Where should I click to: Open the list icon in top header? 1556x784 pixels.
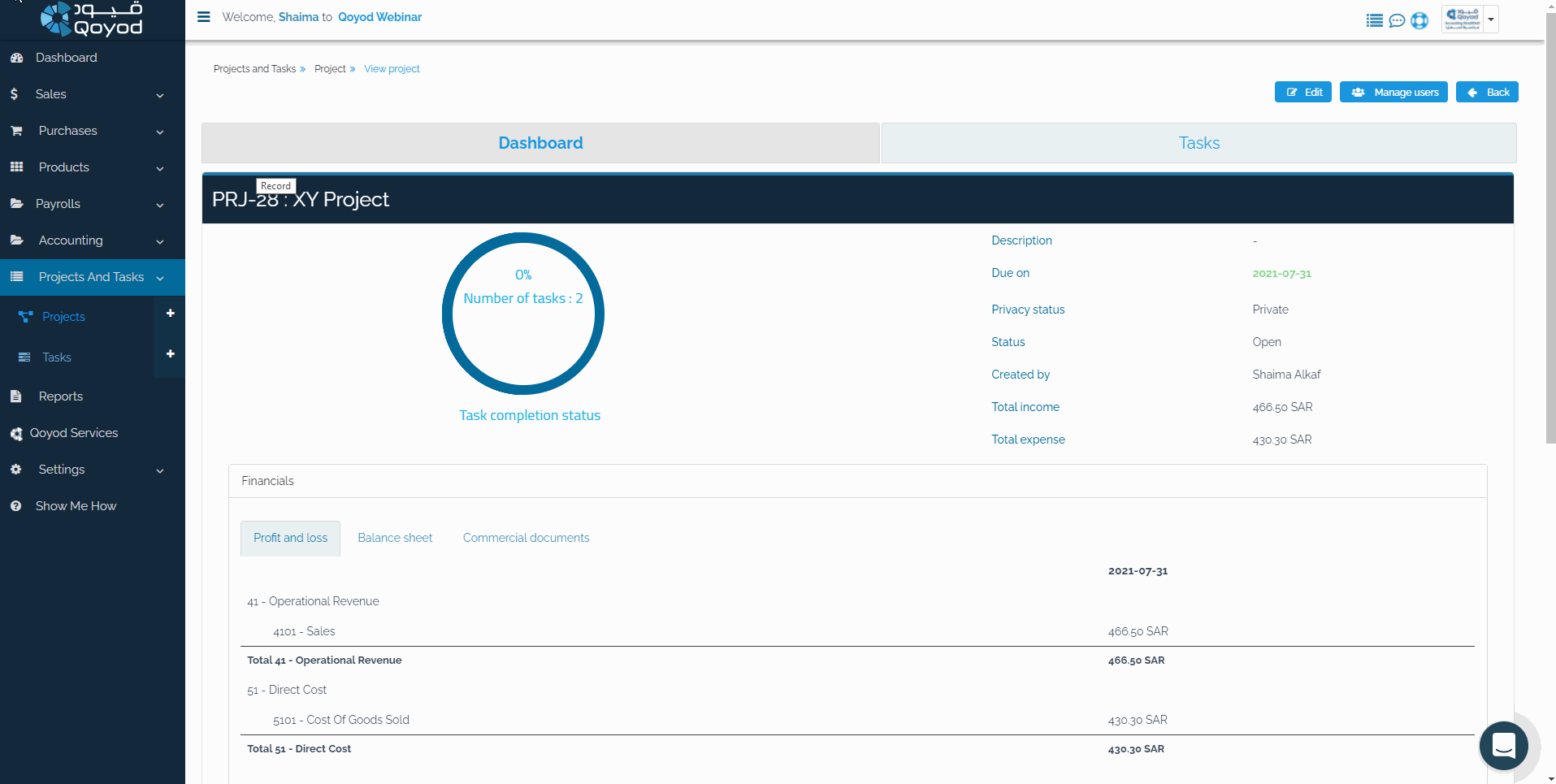click(x=1374, y=20)
